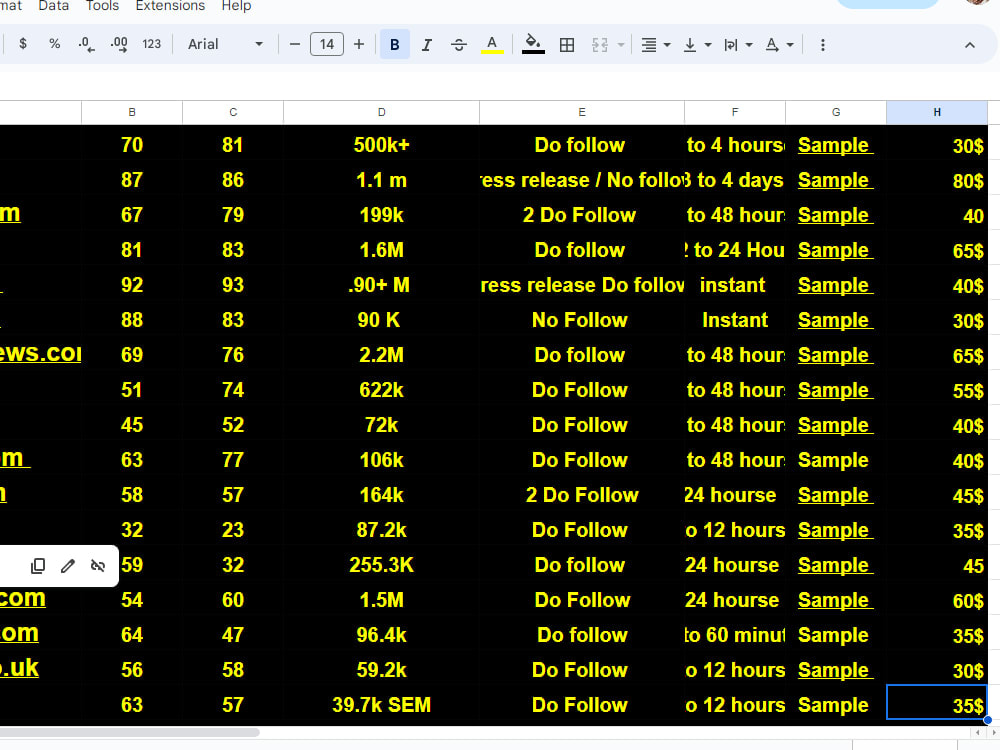Open the Data menu
The width and height of the screenshot is (1000, 750).
(54, 6)
